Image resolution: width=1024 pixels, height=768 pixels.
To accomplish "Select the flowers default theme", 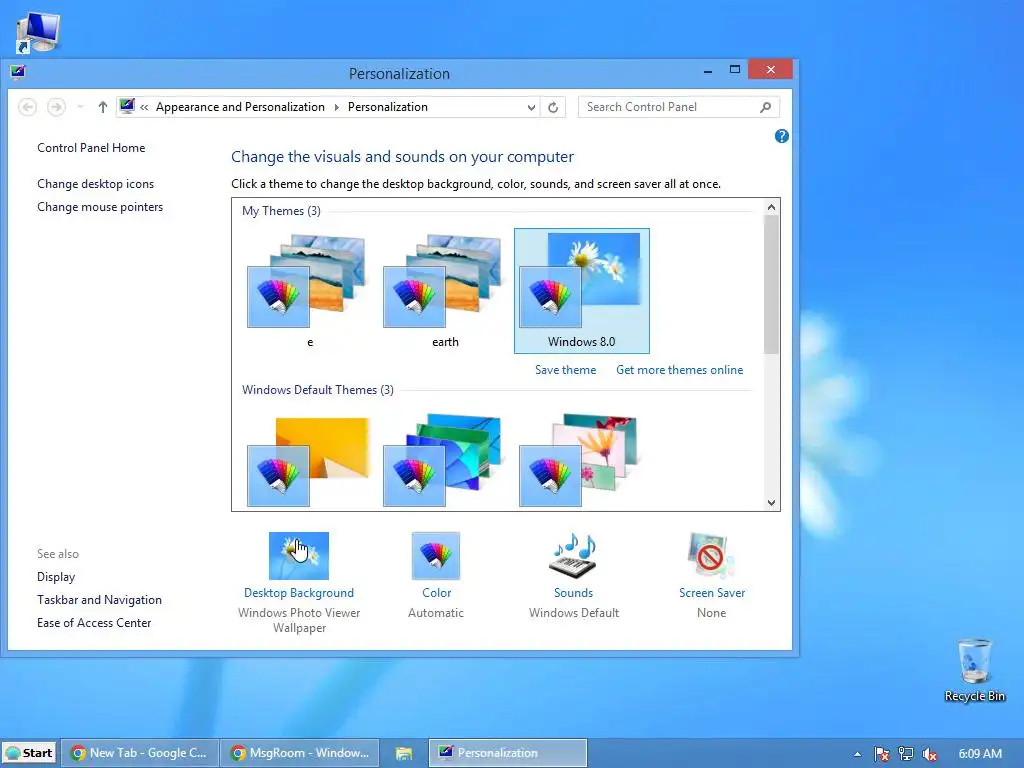I will click(x=581, y=460).
